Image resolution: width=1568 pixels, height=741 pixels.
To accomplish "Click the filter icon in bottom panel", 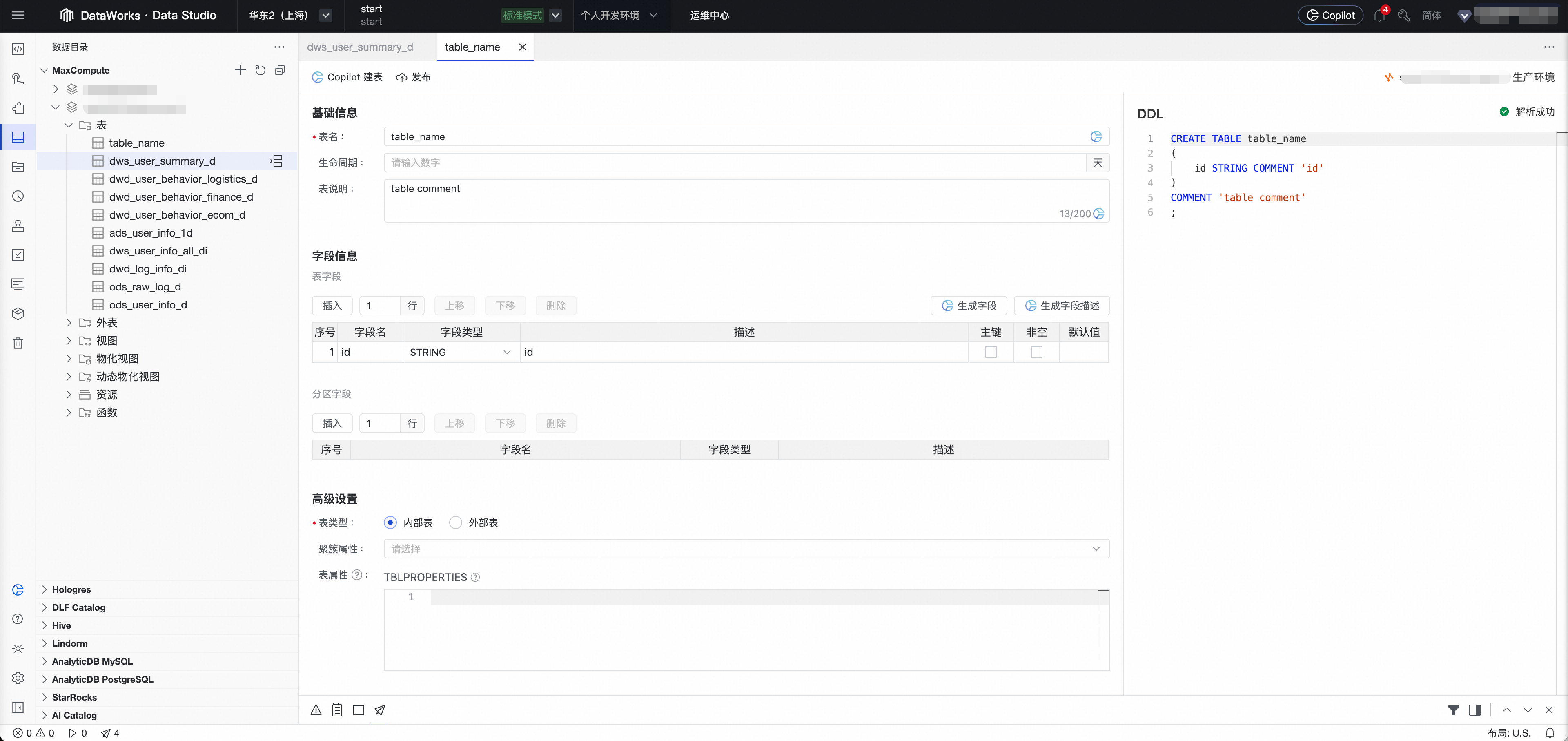I will pos(1454,710).
